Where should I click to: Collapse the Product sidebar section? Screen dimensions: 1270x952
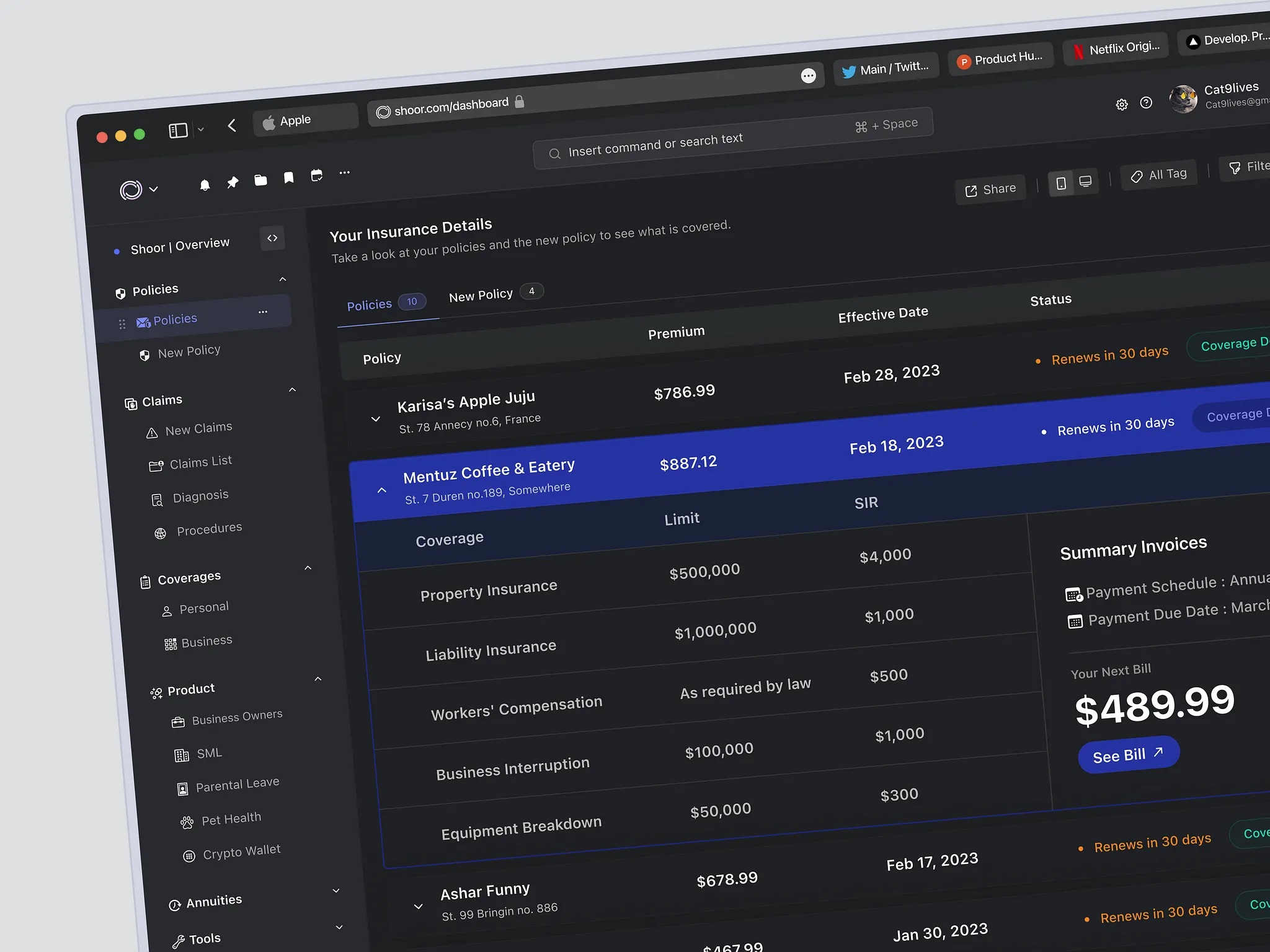[317, 679]
